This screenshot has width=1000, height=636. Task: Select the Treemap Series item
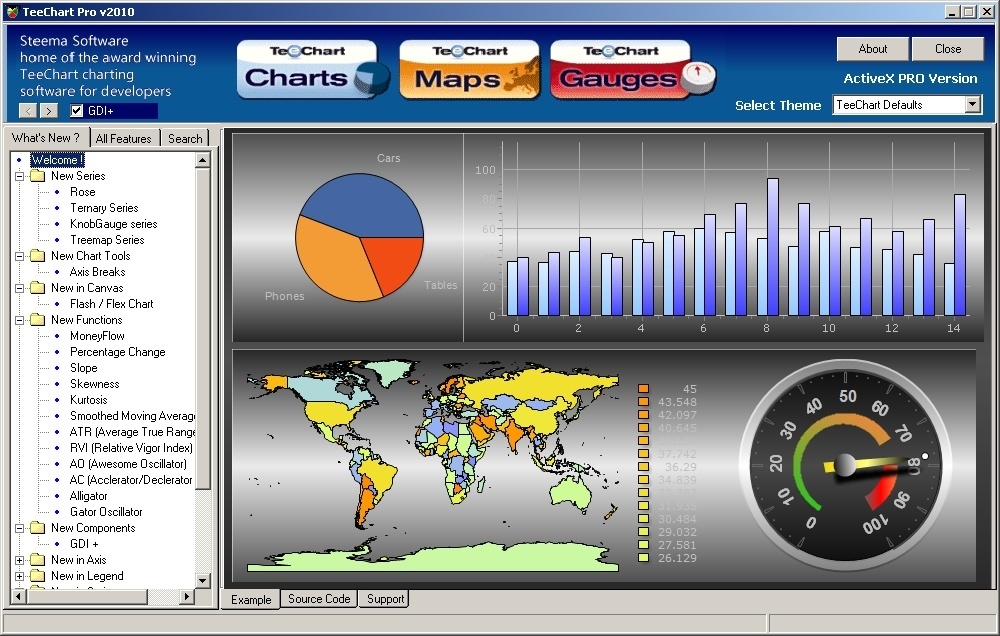pyautogui.click(x=107, y=240)
